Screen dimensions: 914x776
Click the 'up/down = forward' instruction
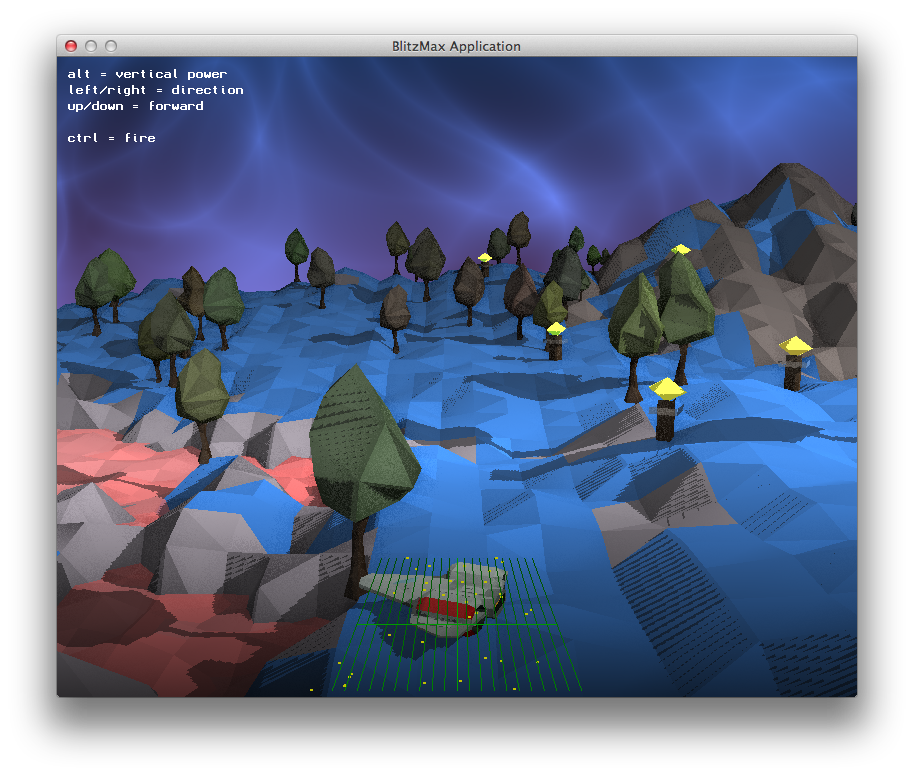(x=135, y=106)
